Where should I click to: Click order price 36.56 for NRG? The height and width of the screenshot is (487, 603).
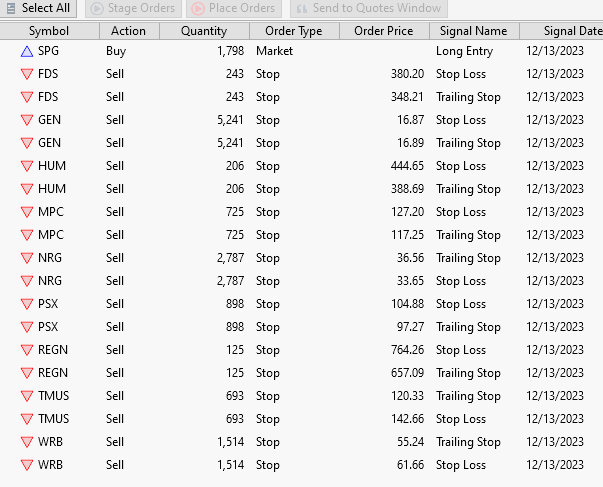(410, 258)
